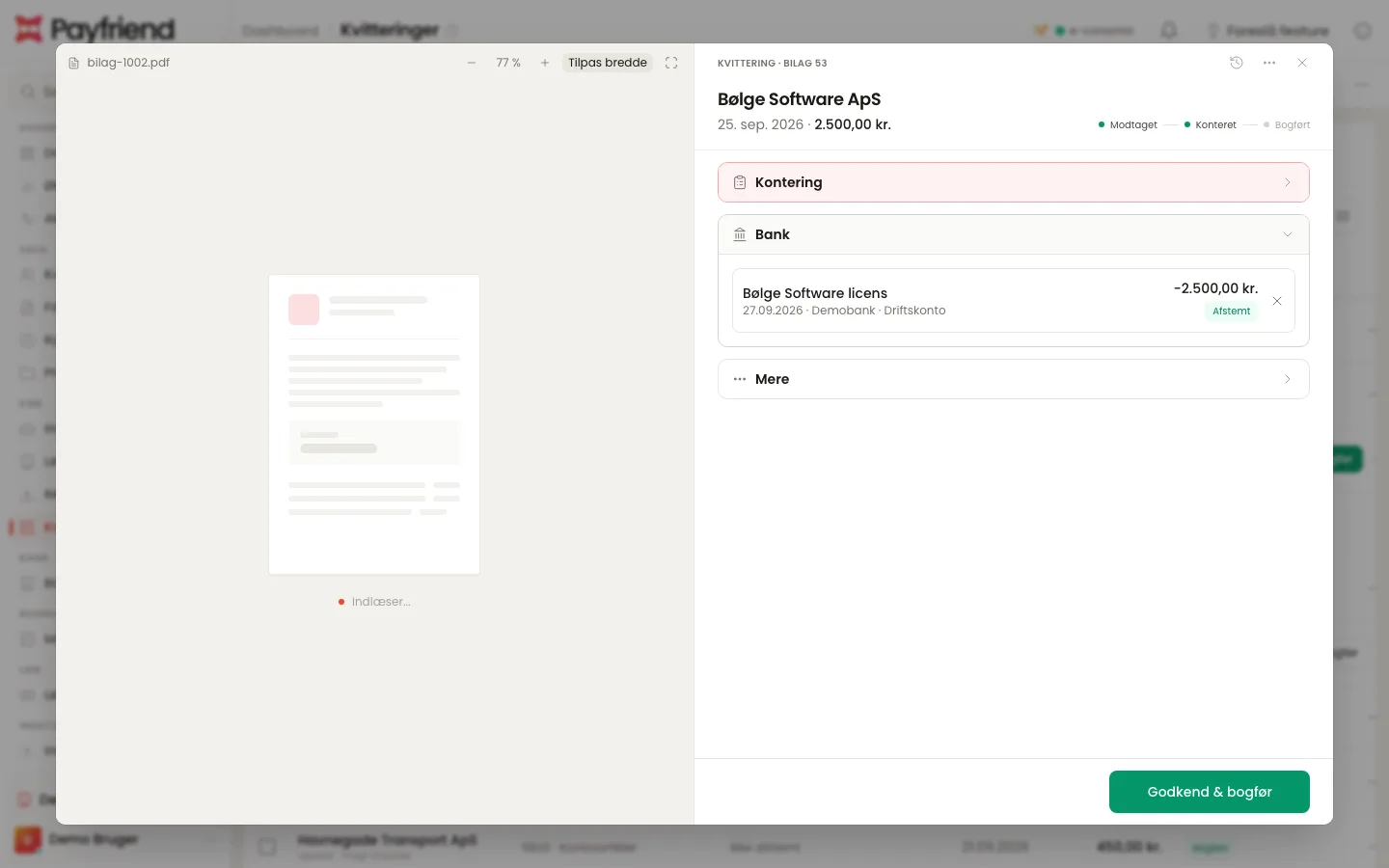
Task: Open the receipt history clock icon
Action: point(1237,63)
